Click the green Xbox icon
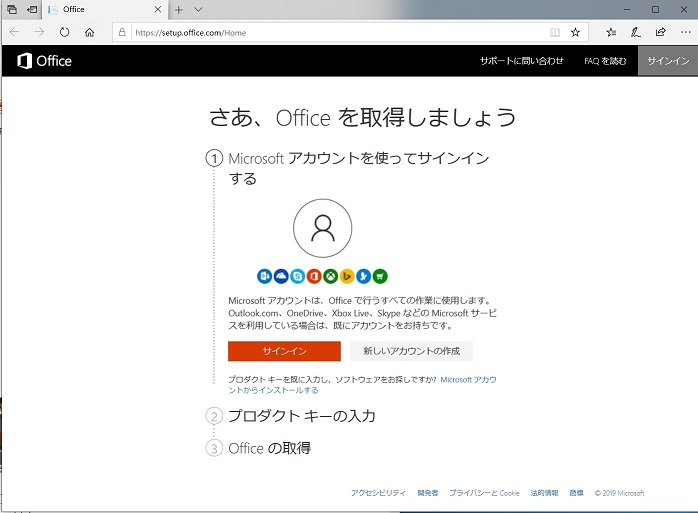698x513 pixels. point(330,276)
